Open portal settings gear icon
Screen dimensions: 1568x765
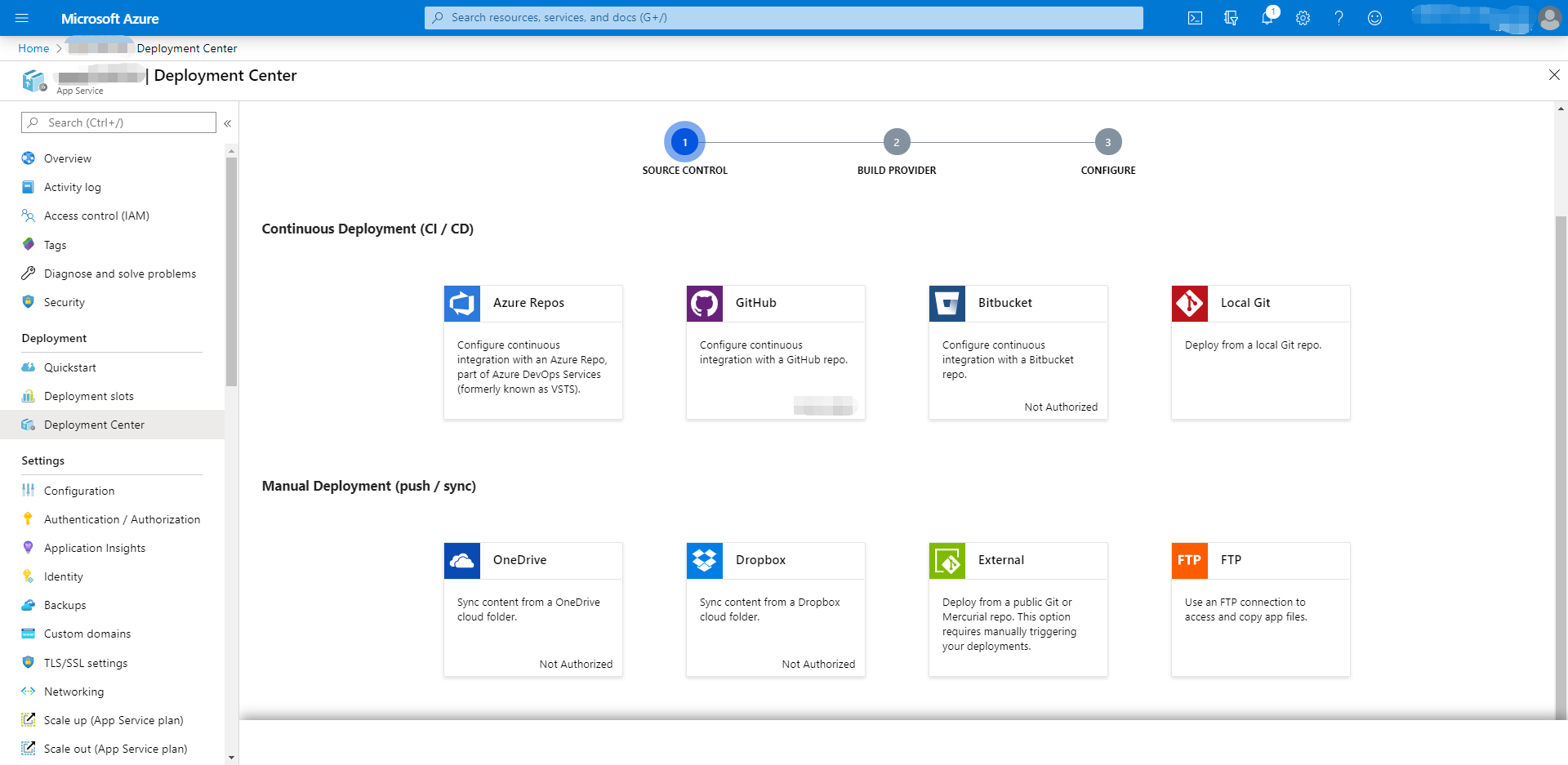click(1303, 18)
